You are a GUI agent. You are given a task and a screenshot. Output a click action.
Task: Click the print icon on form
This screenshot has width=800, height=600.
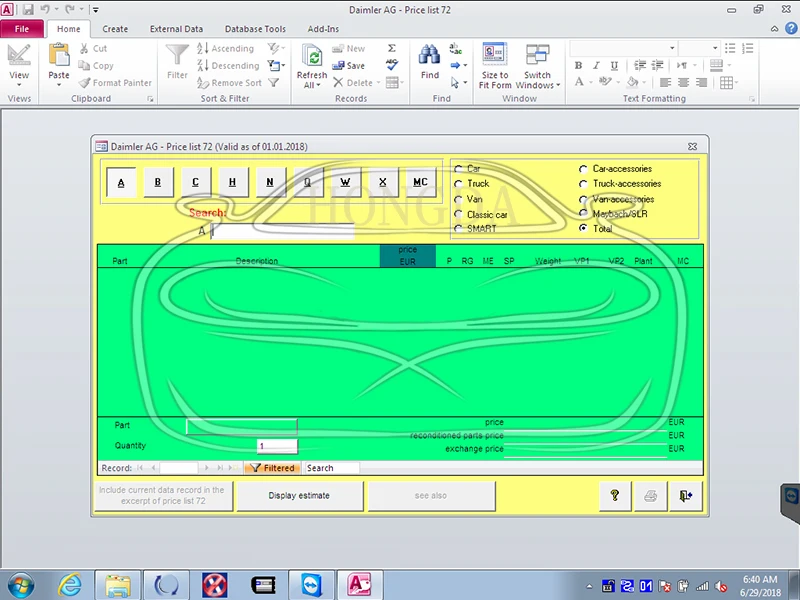click(650, 495)
